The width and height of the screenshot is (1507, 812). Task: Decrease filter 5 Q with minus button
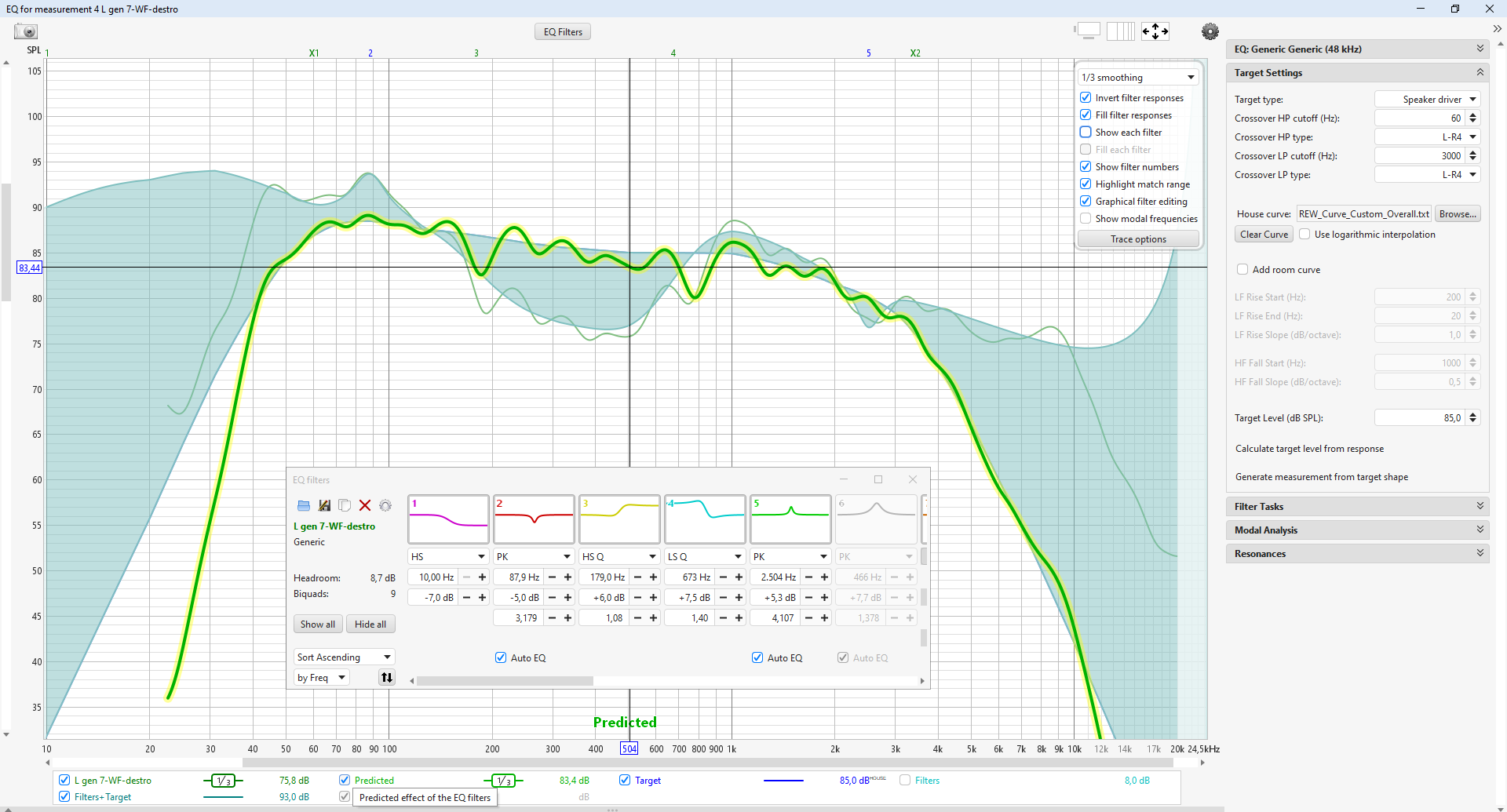808,618
